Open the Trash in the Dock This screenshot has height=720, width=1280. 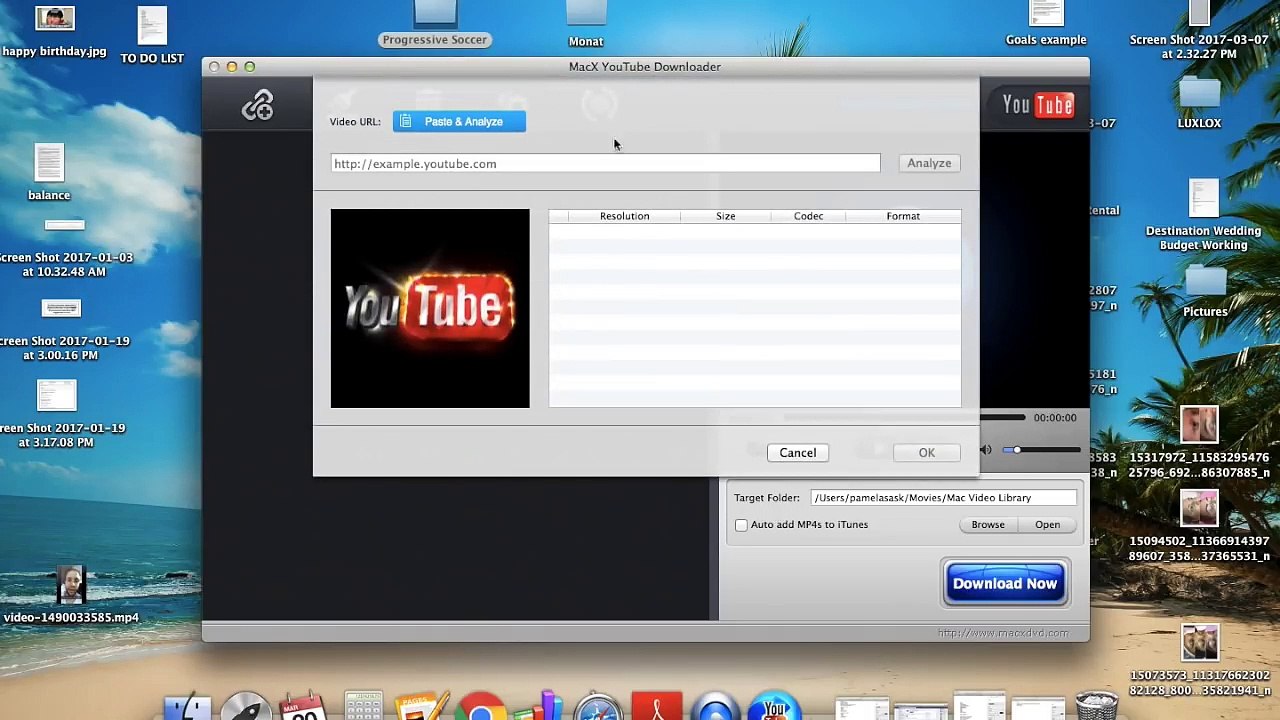(1096, 707)
